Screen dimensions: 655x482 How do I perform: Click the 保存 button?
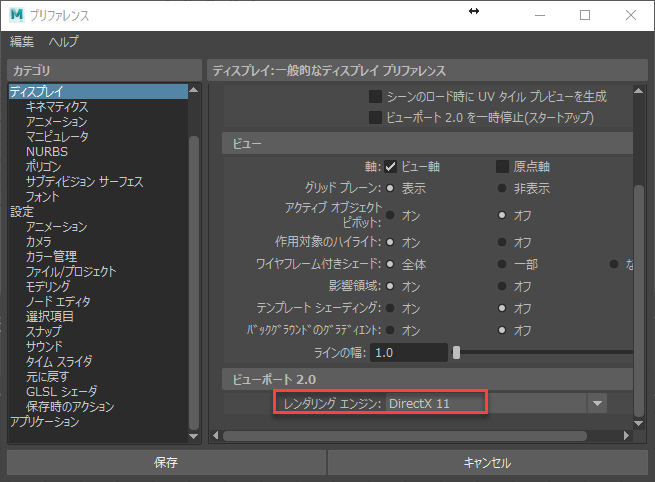[166, 462]
